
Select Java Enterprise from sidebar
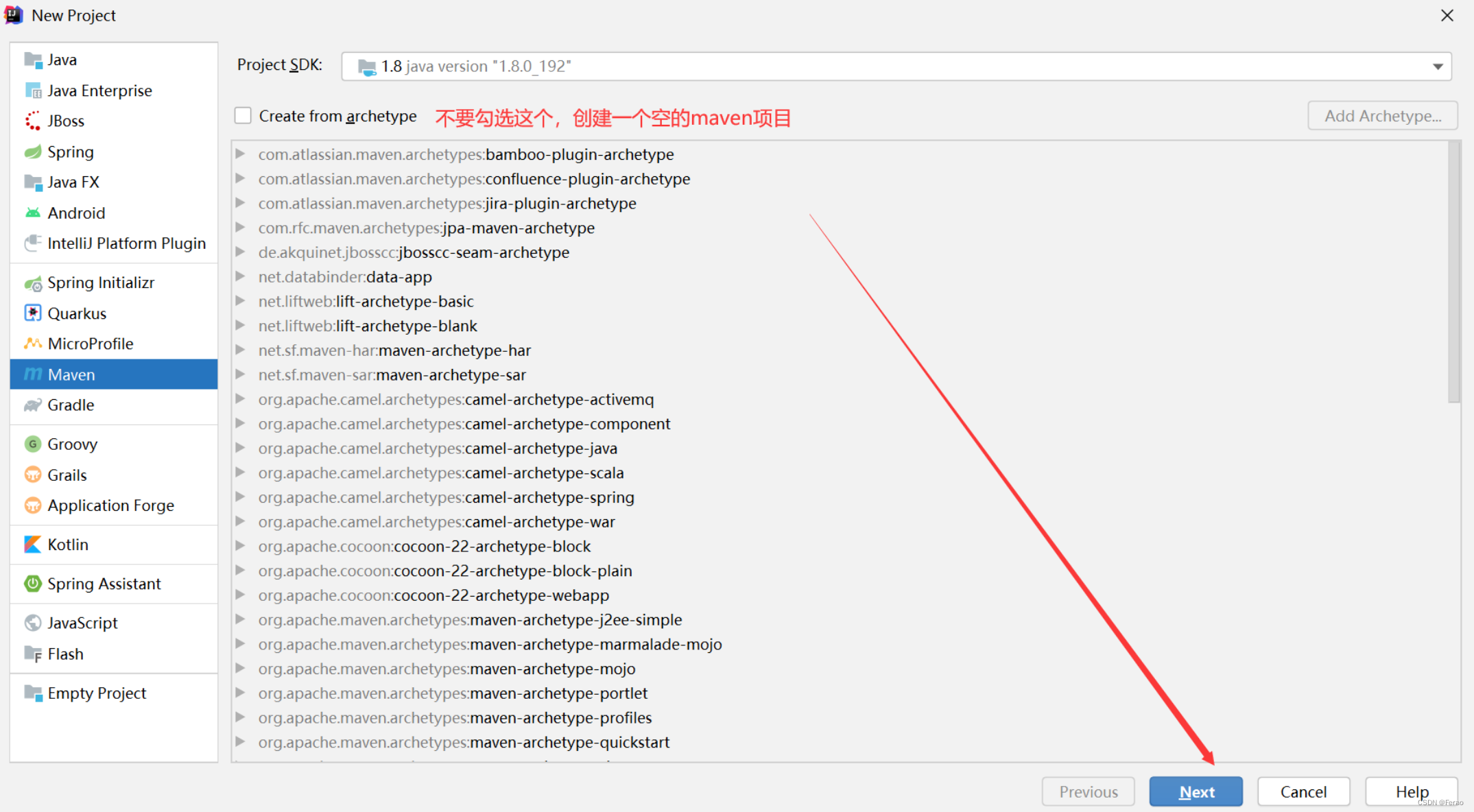[x=99, y=90]
